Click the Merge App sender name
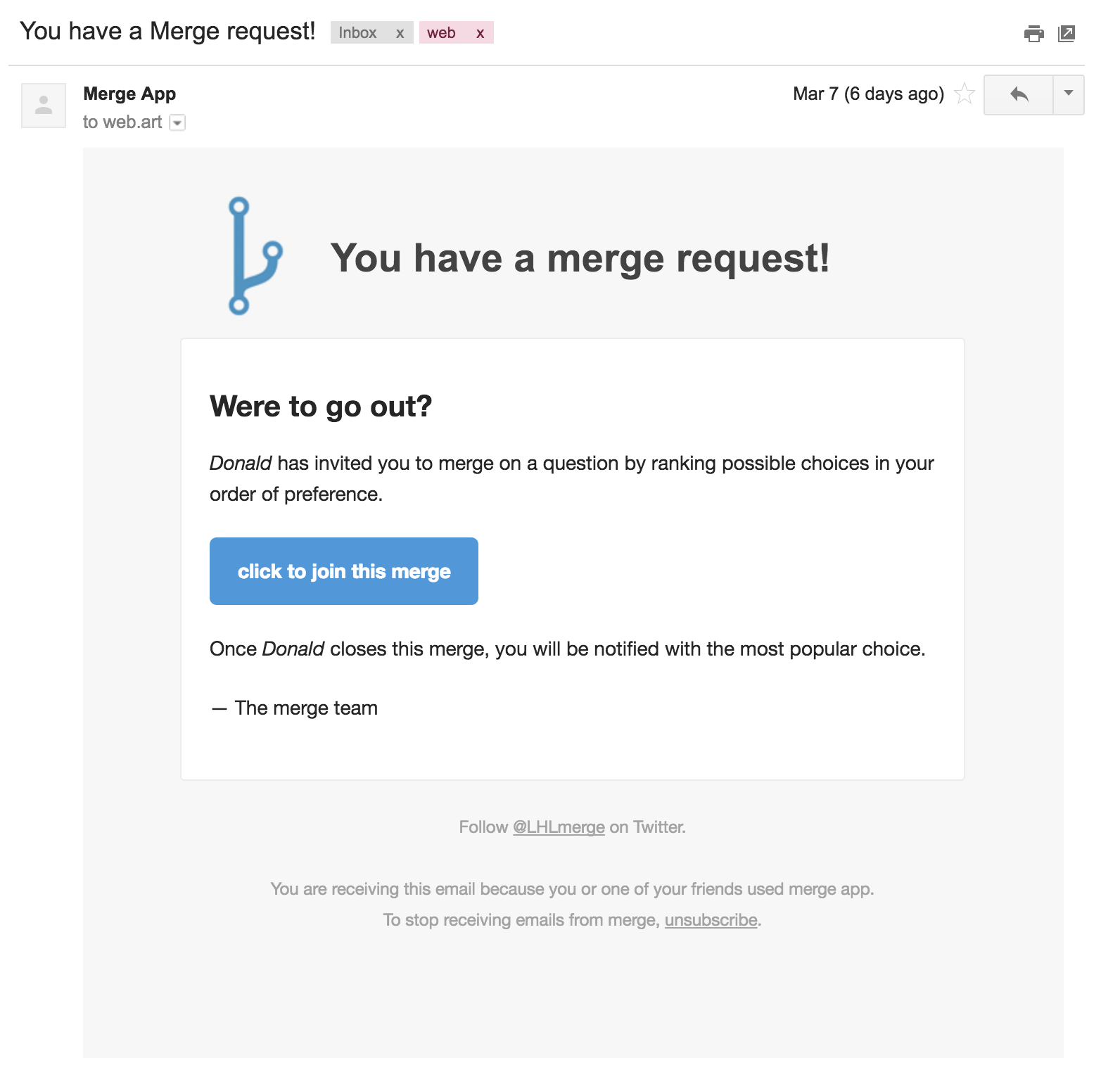This screenshot has width=1120, height=1065. [129, 94]
